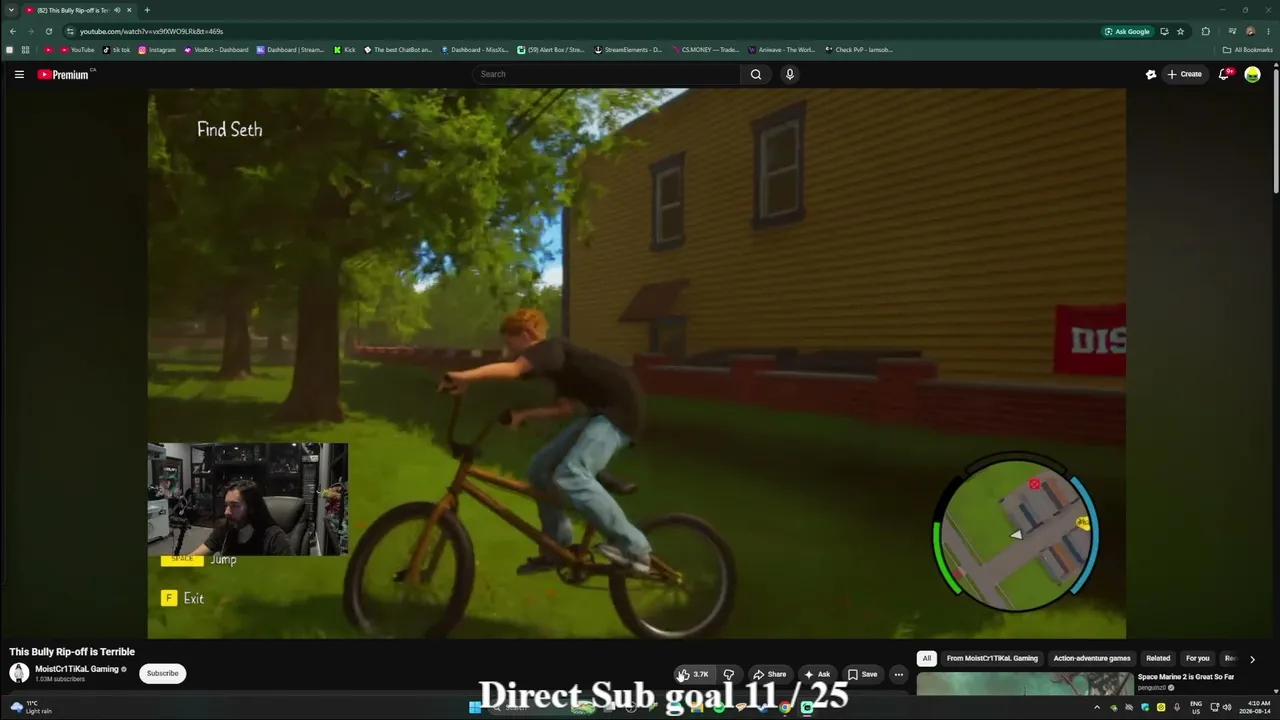The height and width of the screenshot is (720, 1280).
Task: Reload the page with the refresh icon
Action: (x=48, y=31)
